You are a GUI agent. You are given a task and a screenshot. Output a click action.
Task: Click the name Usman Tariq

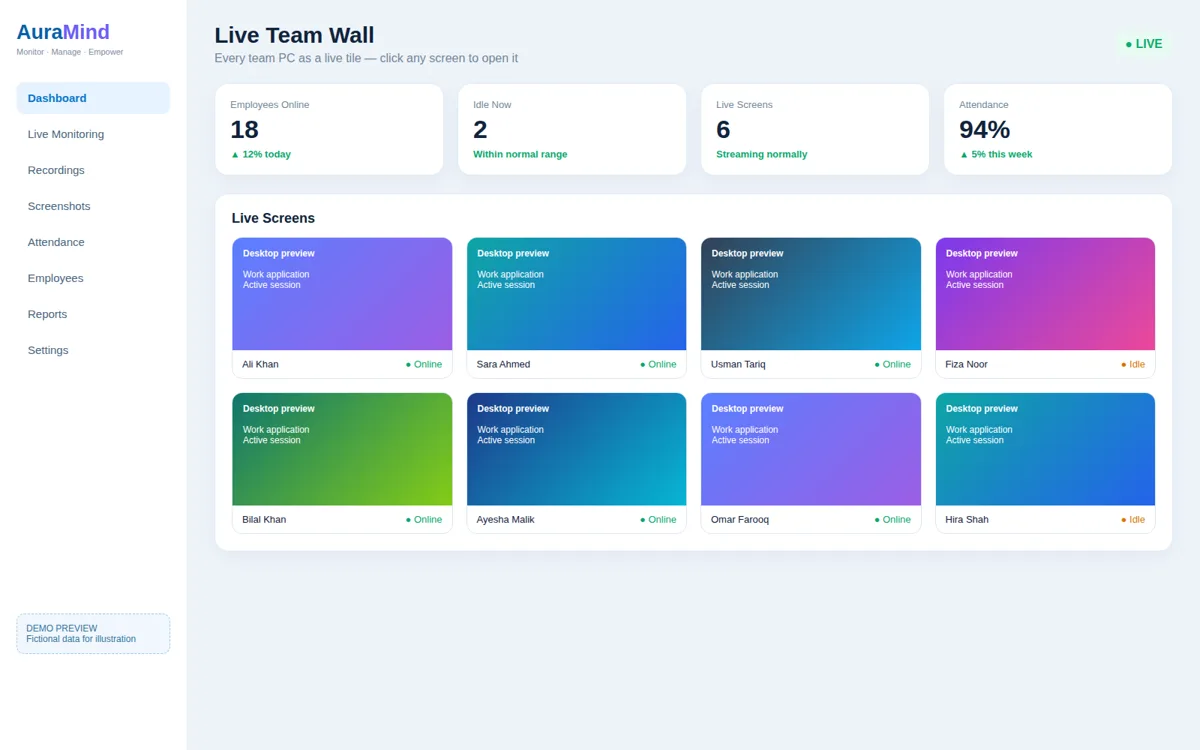click(x=738, y=364)
